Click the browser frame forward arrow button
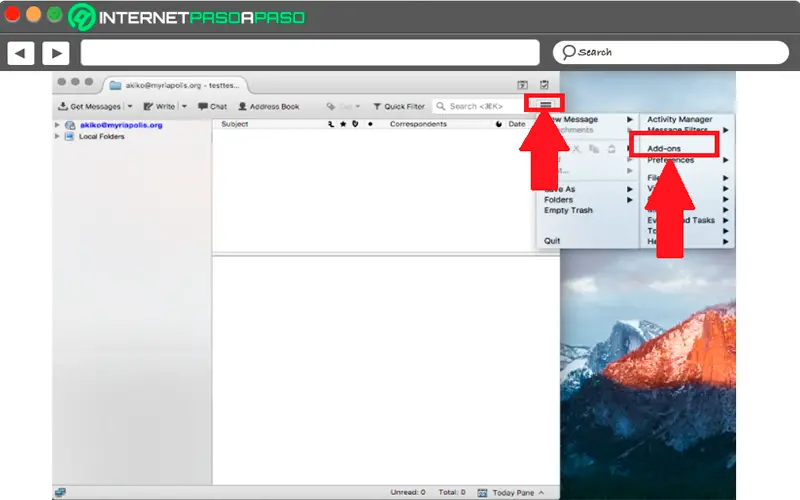Viewport: 800px width, 500px height. click(56, 53)
